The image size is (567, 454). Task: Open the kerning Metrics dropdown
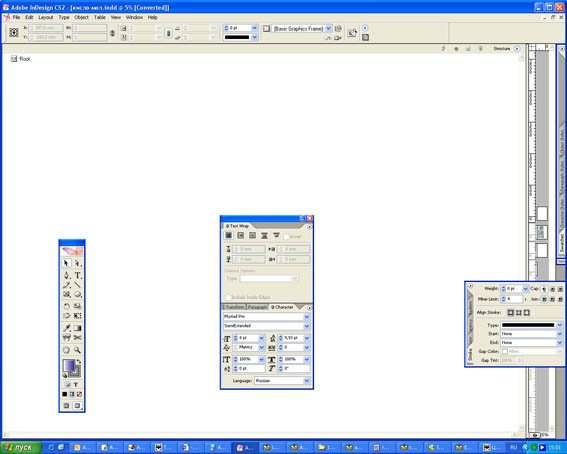click(x=261, y=347)
